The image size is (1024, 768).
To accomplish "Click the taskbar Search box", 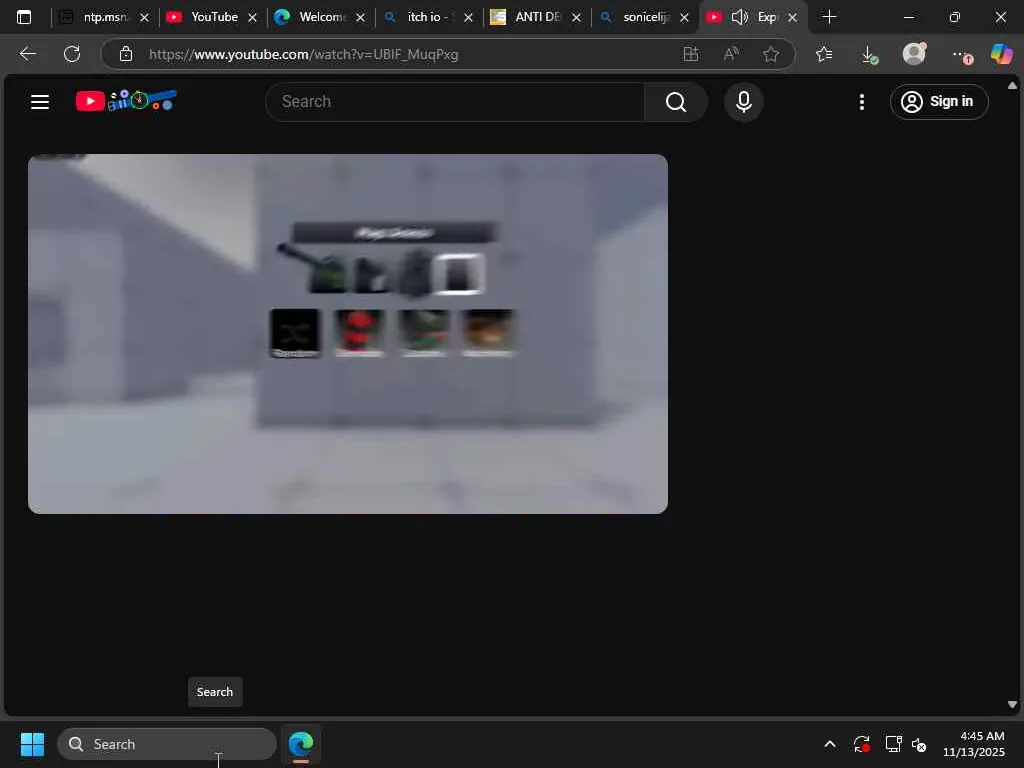I will [167, 744].
